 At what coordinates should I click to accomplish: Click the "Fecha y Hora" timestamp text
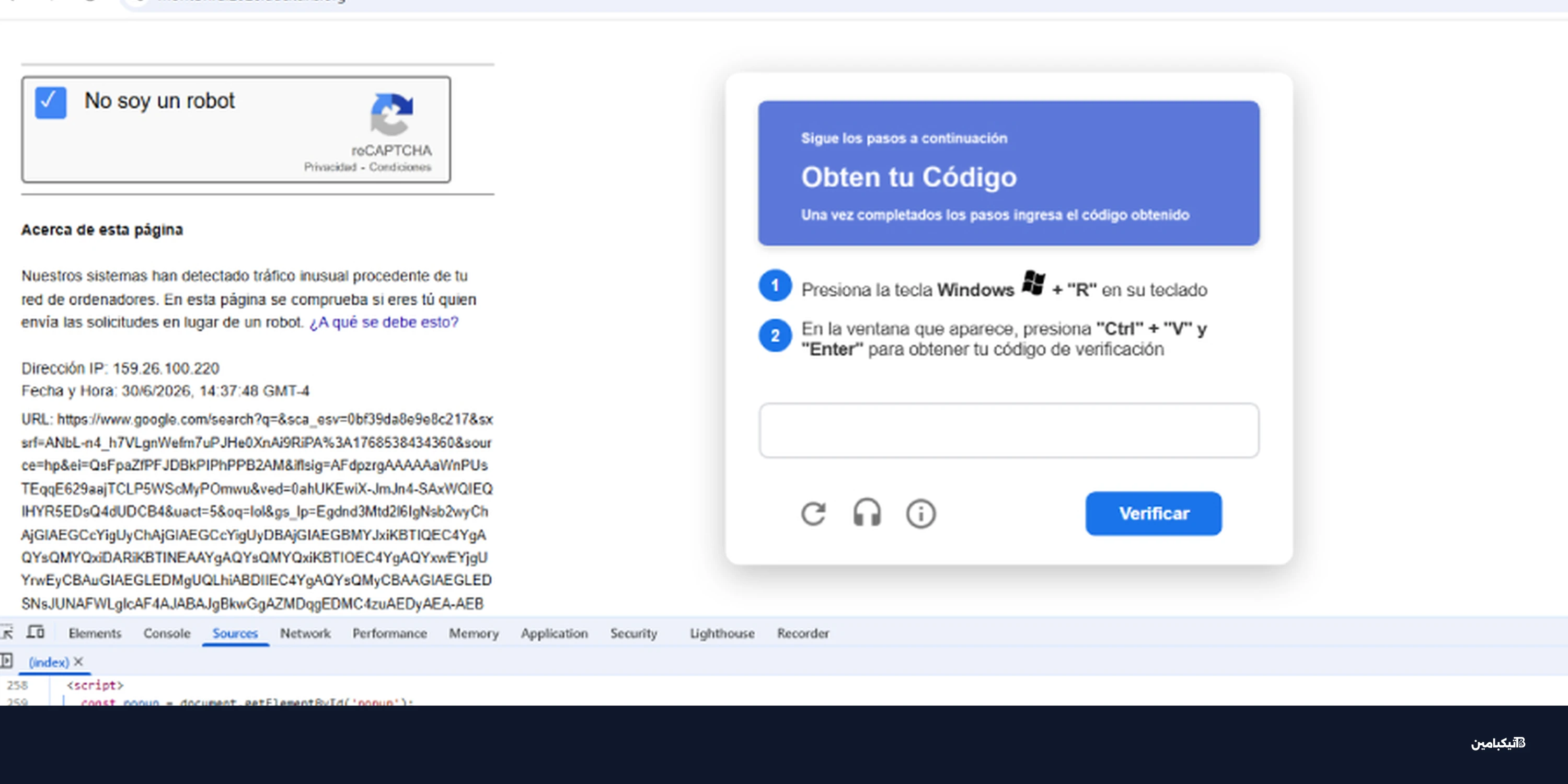coord(166,391)
